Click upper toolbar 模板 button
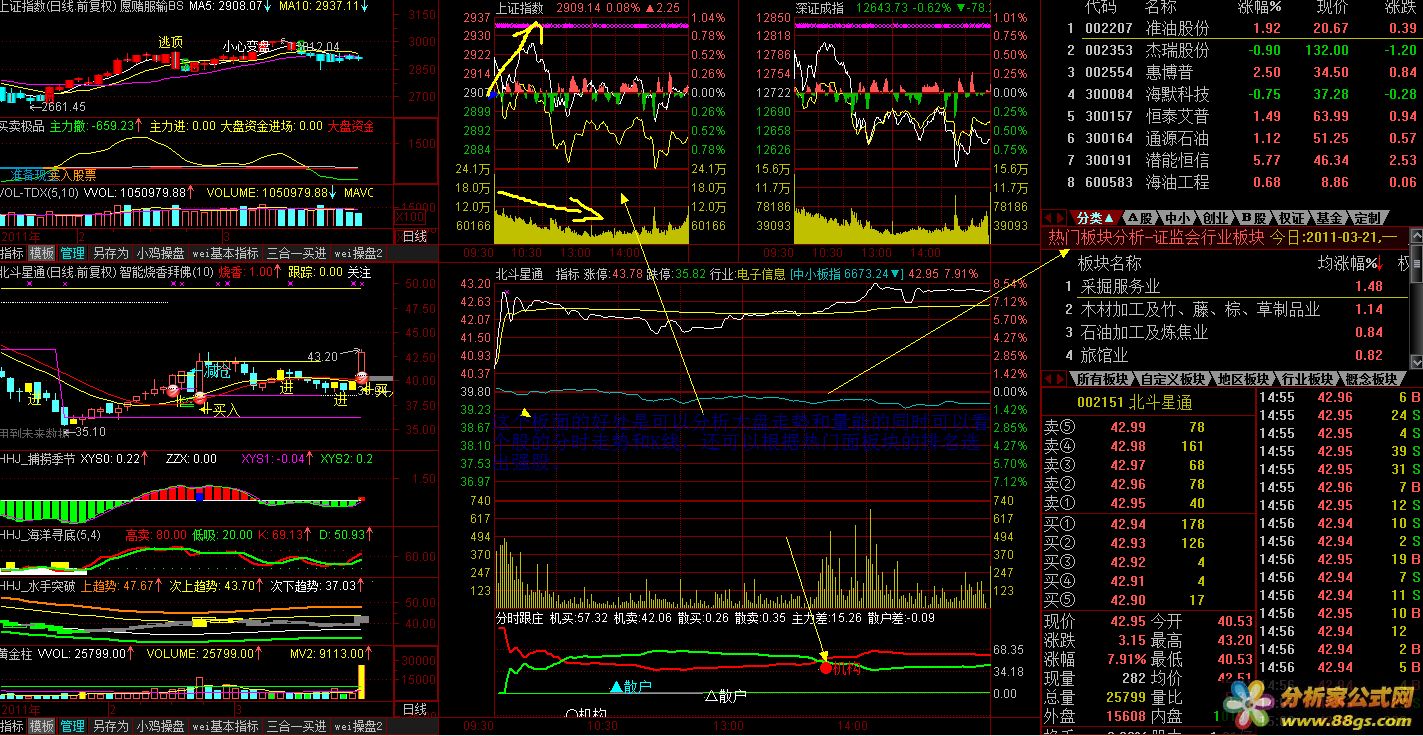 [41, 253]
